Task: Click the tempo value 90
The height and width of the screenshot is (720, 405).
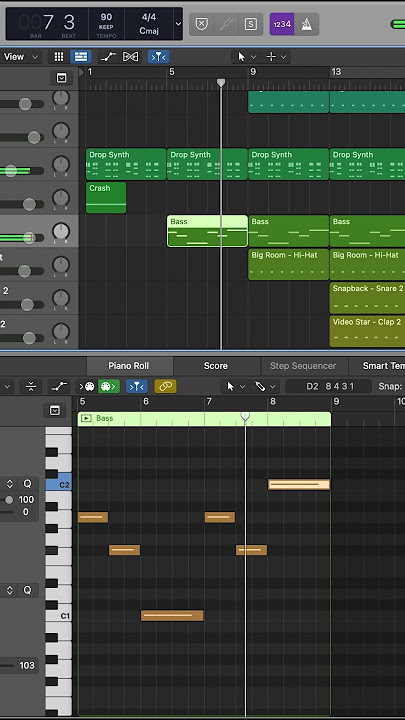Action: pos(106,17)
